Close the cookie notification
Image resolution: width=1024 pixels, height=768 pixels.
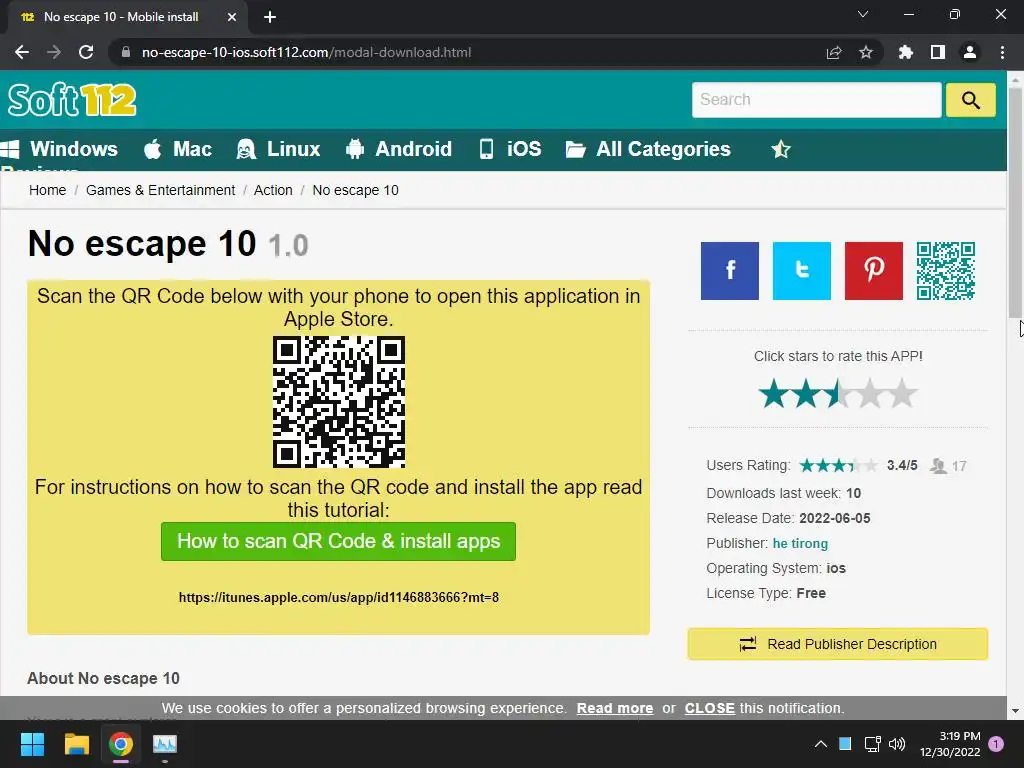coord(709,708)
